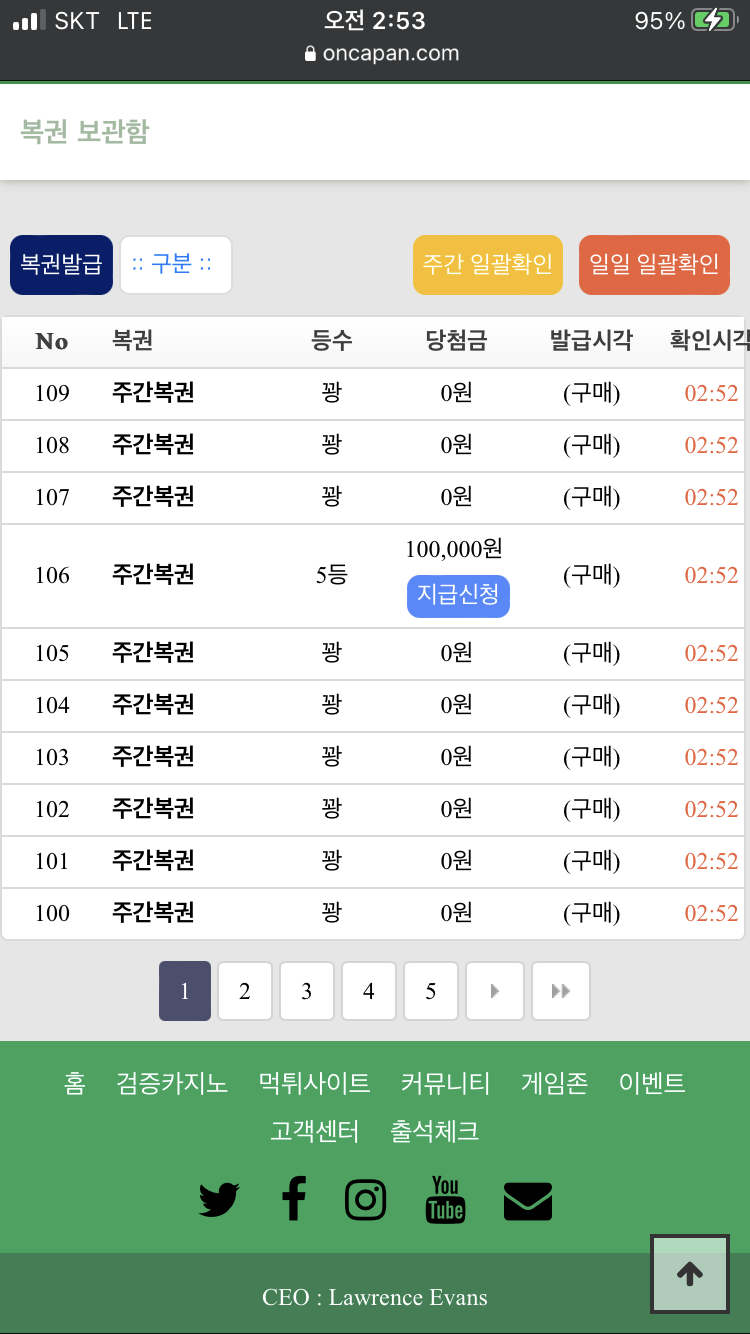Click the 등수 column header

coord(332,342)
